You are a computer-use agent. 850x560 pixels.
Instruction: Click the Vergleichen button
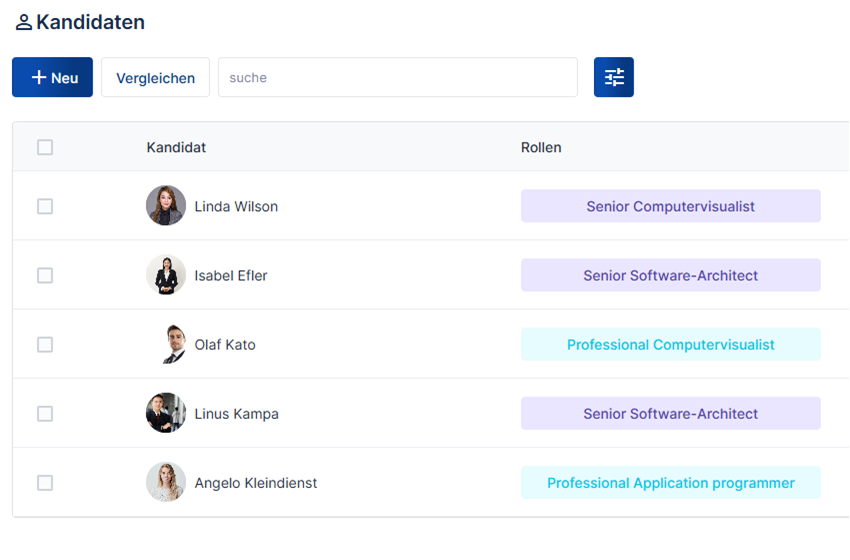click(155, 77)
